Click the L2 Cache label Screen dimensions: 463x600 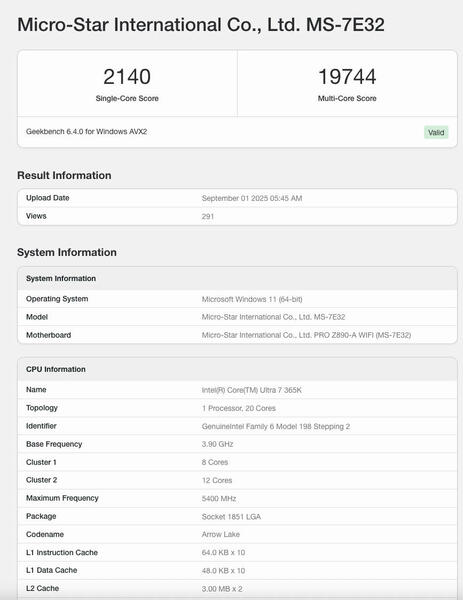tap(42, 588)
